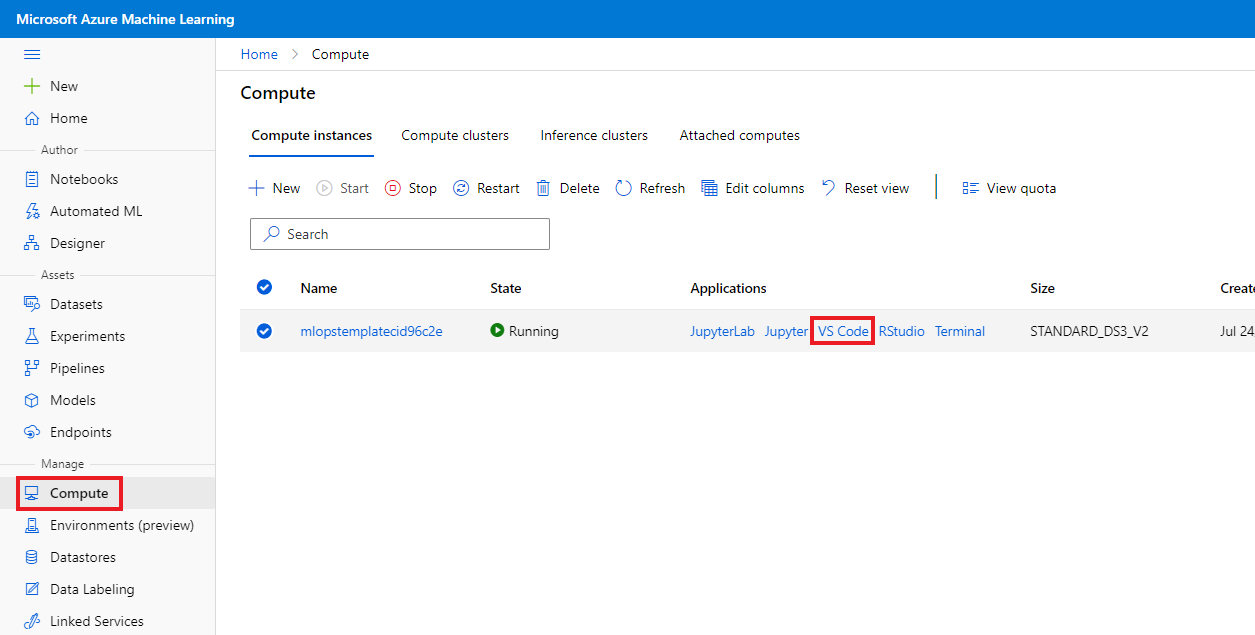Open Notebooks from sidebar menu
Viewport: 1255px width, 635px height.
84,179
